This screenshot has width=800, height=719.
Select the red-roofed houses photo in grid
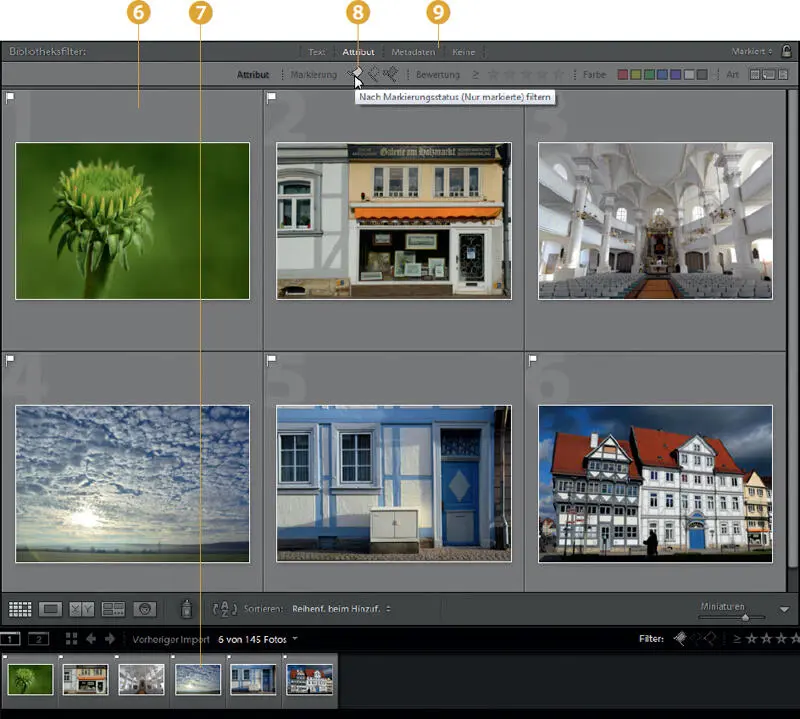(x=655, y=484)
